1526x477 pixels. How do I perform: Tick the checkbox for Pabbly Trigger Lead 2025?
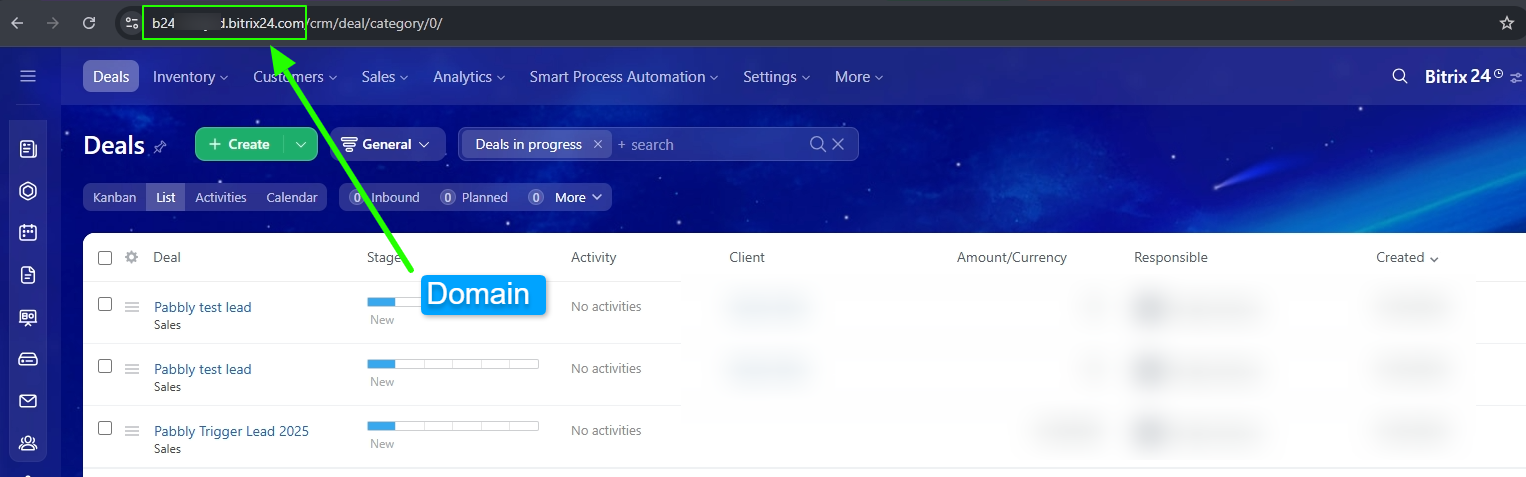coord(105,428)
